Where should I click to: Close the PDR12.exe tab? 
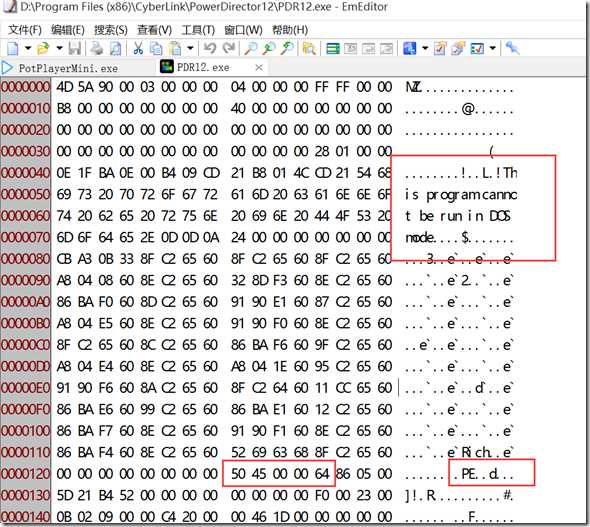[x=259, y=67]
